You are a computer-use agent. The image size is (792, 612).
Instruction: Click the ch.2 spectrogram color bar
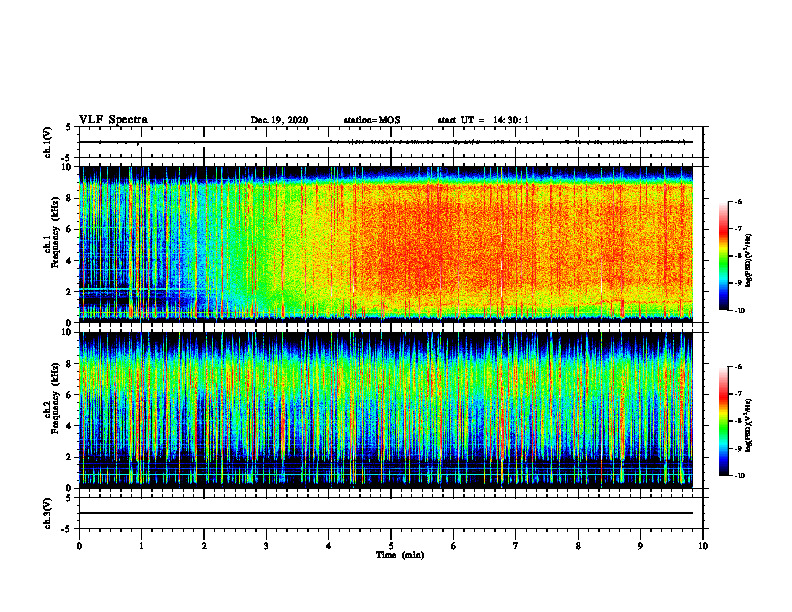[x=723, y=421]
